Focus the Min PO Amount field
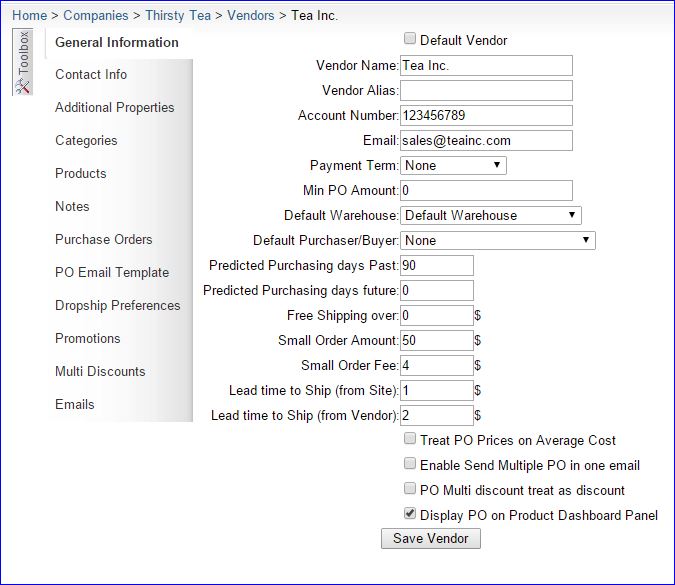Viewport: 675px width, 585px height. (x=486, y=190)
